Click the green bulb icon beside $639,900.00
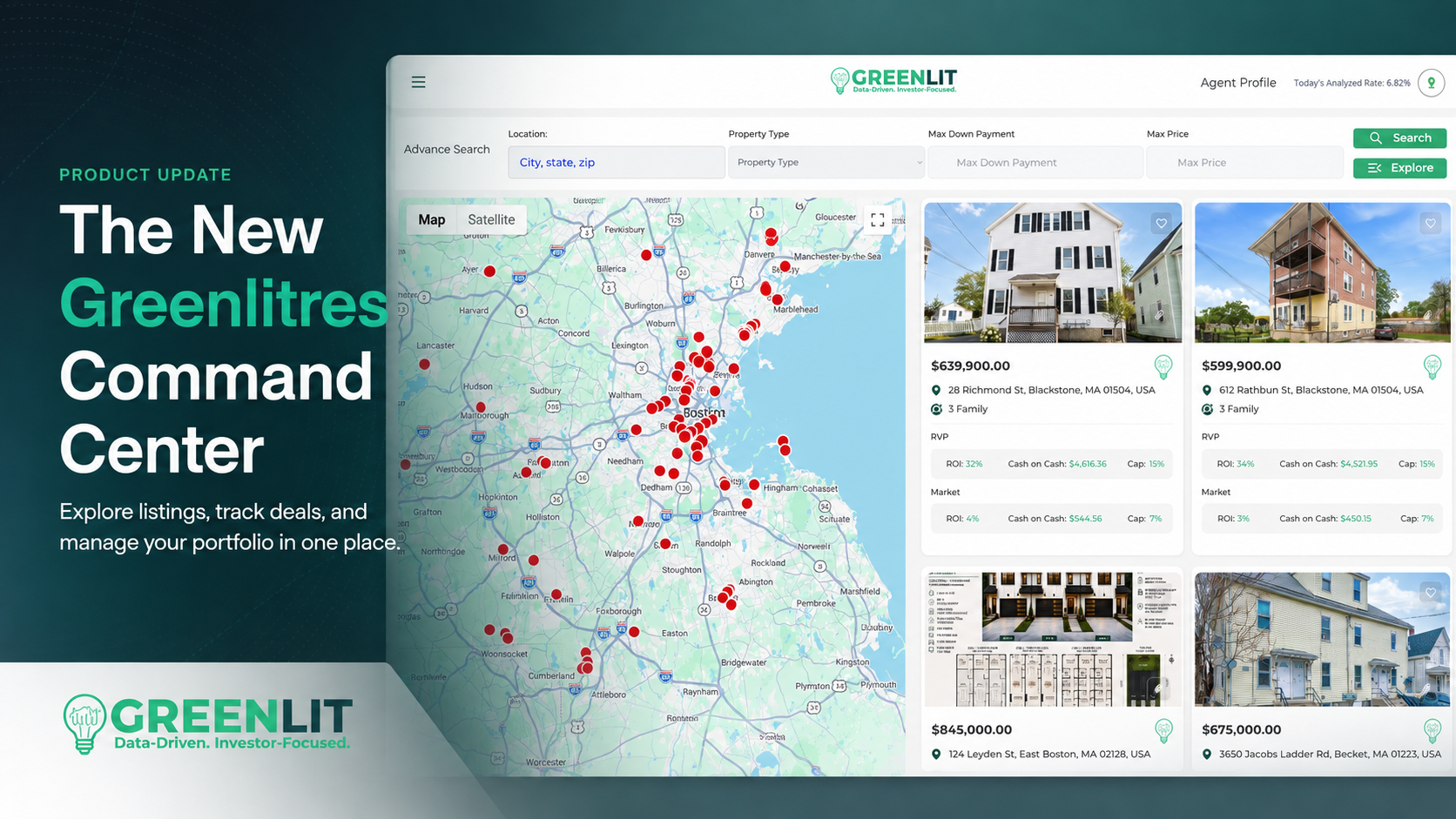Image resolution: width=1456 pixels, height=819 pixels. [1163, 366]
